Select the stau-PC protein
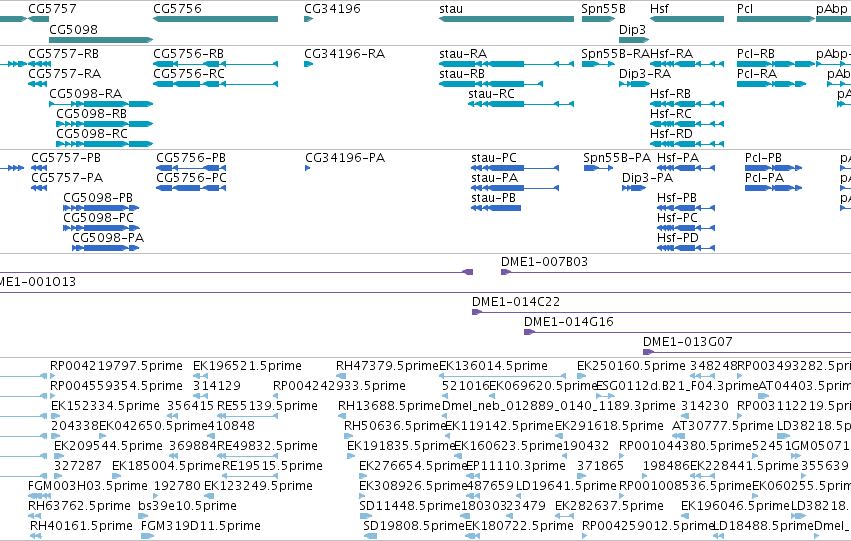The height and width of the screenshot is (541, 851). click(x=515, y=168)
